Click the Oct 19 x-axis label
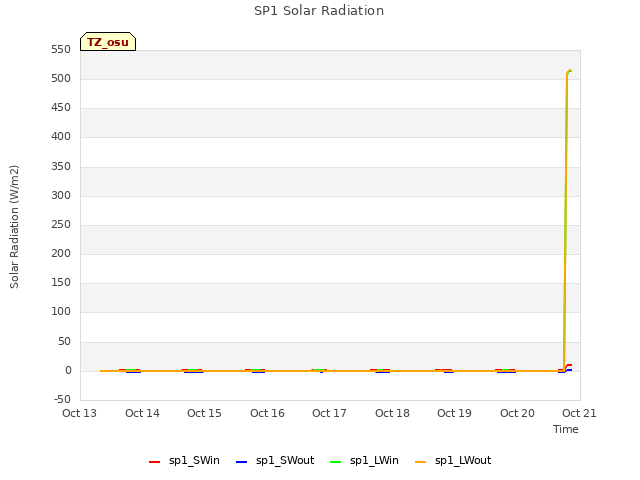 [454, 413]
